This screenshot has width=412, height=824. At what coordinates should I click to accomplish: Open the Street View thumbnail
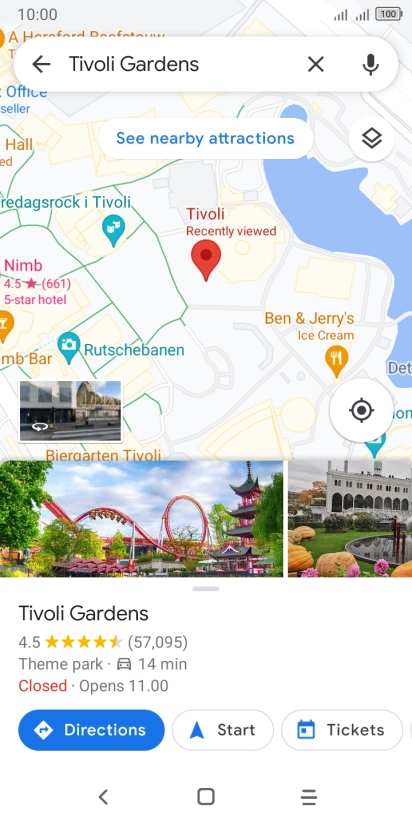70,411
